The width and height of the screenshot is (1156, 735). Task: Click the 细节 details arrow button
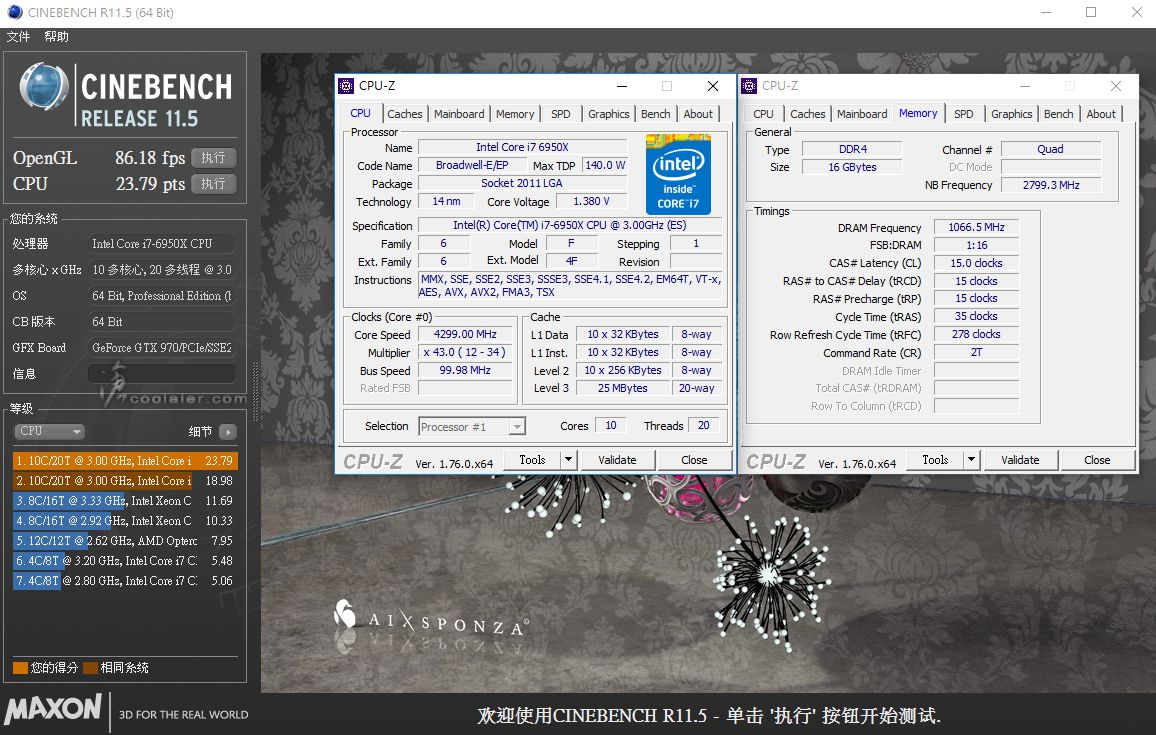[228, 432]
